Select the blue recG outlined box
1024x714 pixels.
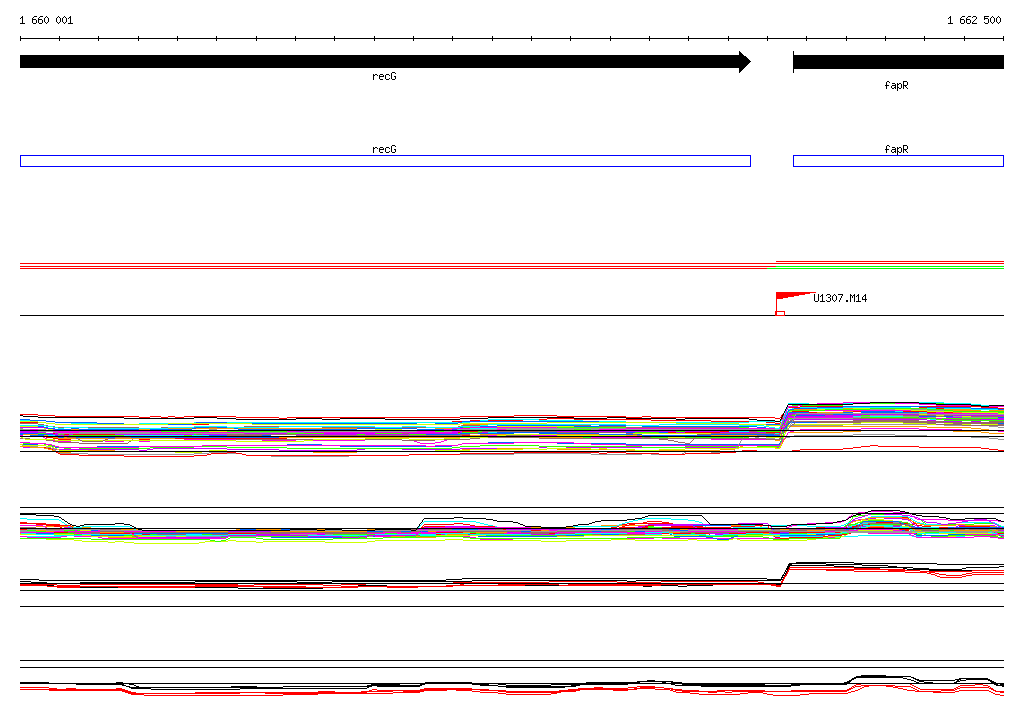pyautogui.click(x=385, y=161)
